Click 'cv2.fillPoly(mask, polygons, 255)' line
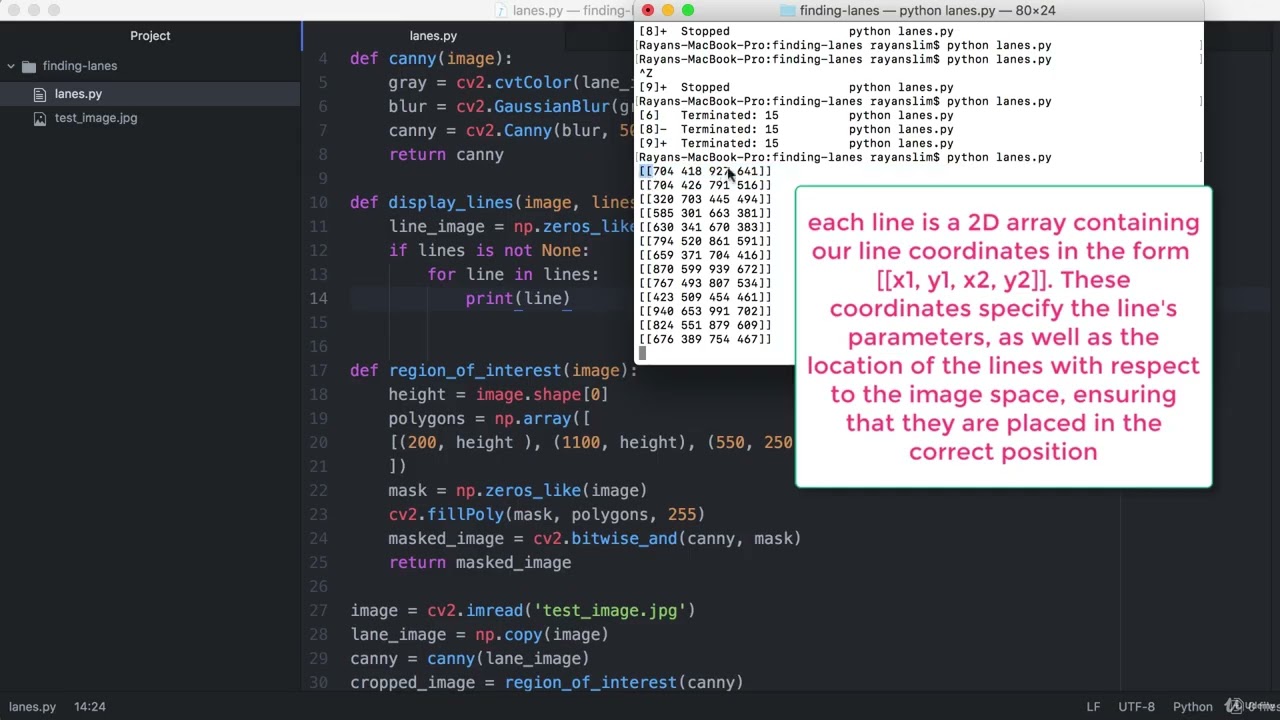 (547, 514)
